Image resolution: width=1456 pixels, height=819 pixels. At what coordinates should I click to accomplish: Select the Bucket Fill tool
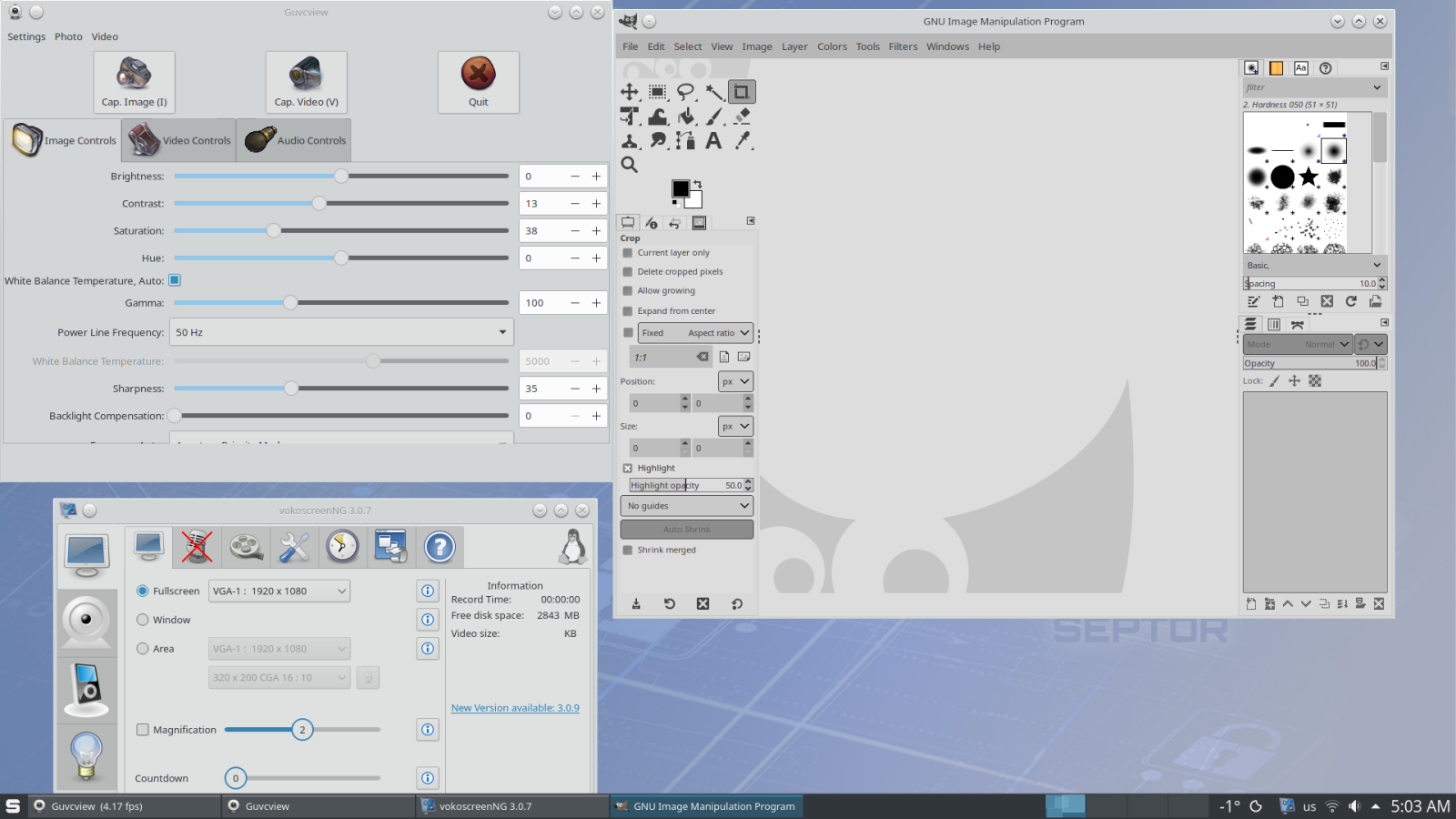pyautogui.click(x=686, y=116)
